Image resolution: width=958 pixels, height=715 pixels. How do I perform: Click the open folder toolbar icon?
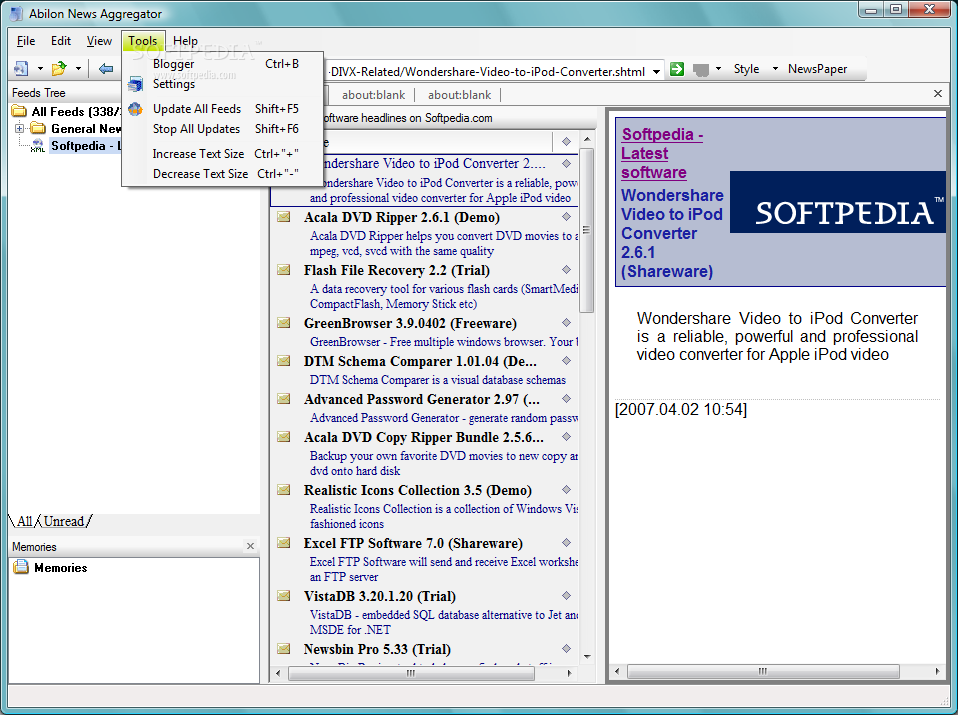tap(59, 68)
